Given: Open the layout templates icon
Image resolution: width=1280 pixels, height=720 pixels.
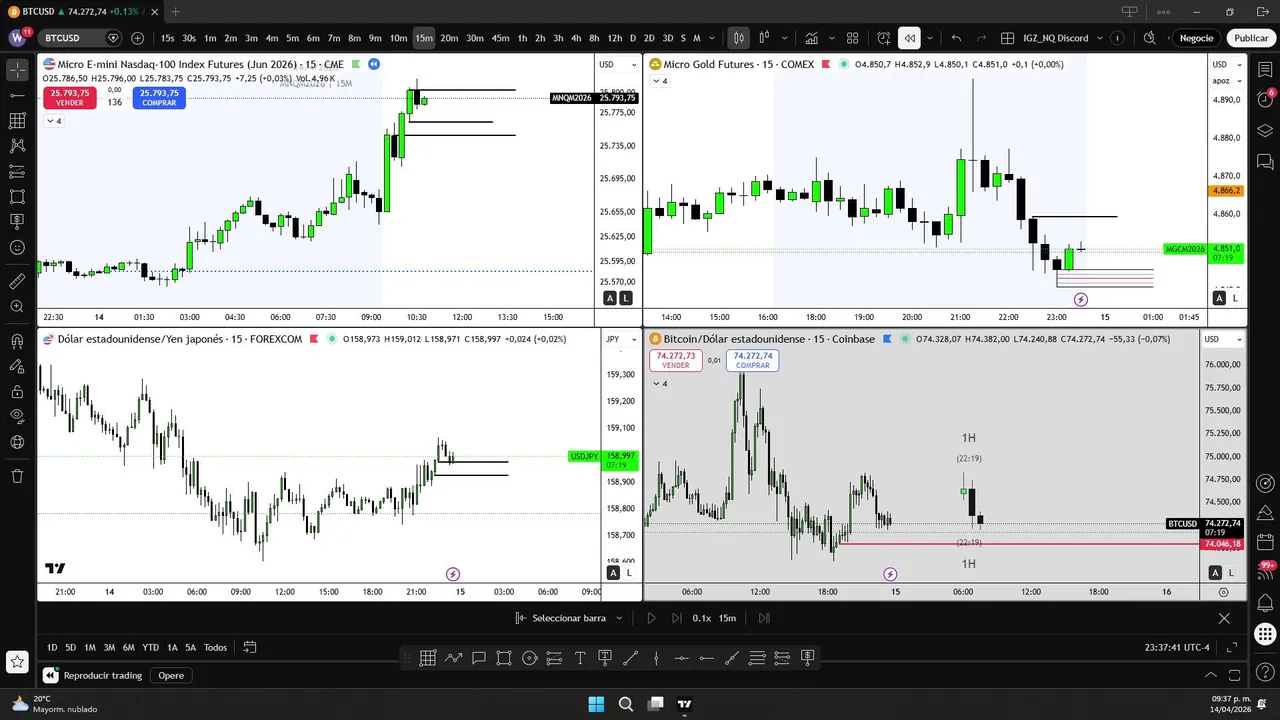Looking at the screenshot, I should (x=852, y=38).
